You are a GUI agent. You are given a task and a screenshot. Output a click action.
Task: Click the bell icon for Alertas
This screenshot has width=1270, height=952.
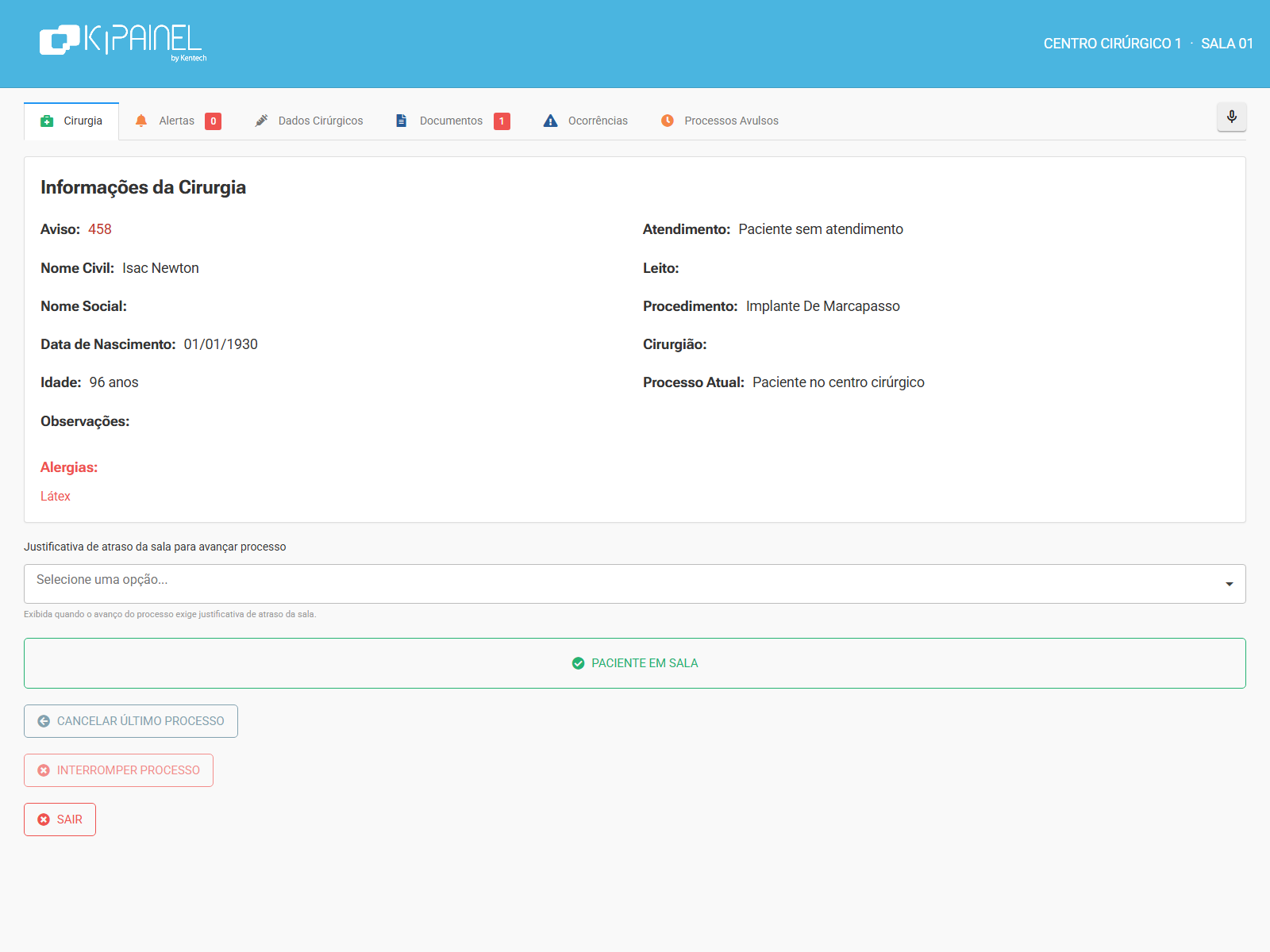[x=141, y=121]
